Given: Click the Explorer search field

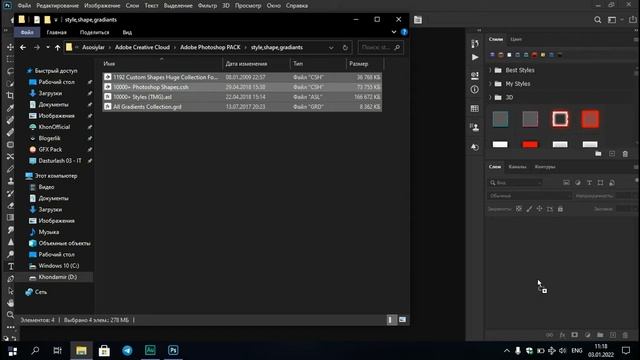Looking at the screenshot, I should 380,47.
